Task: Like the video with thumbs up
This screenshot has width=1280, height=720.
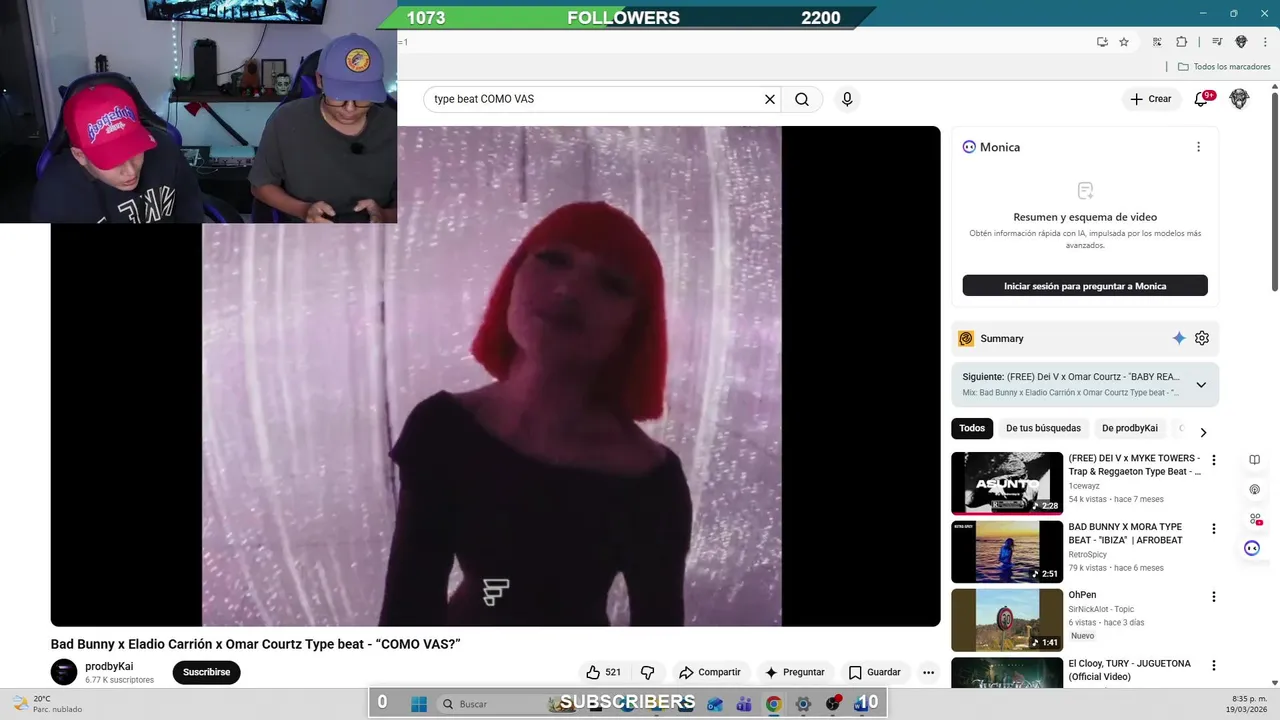Action: click(x=604, y=672)
